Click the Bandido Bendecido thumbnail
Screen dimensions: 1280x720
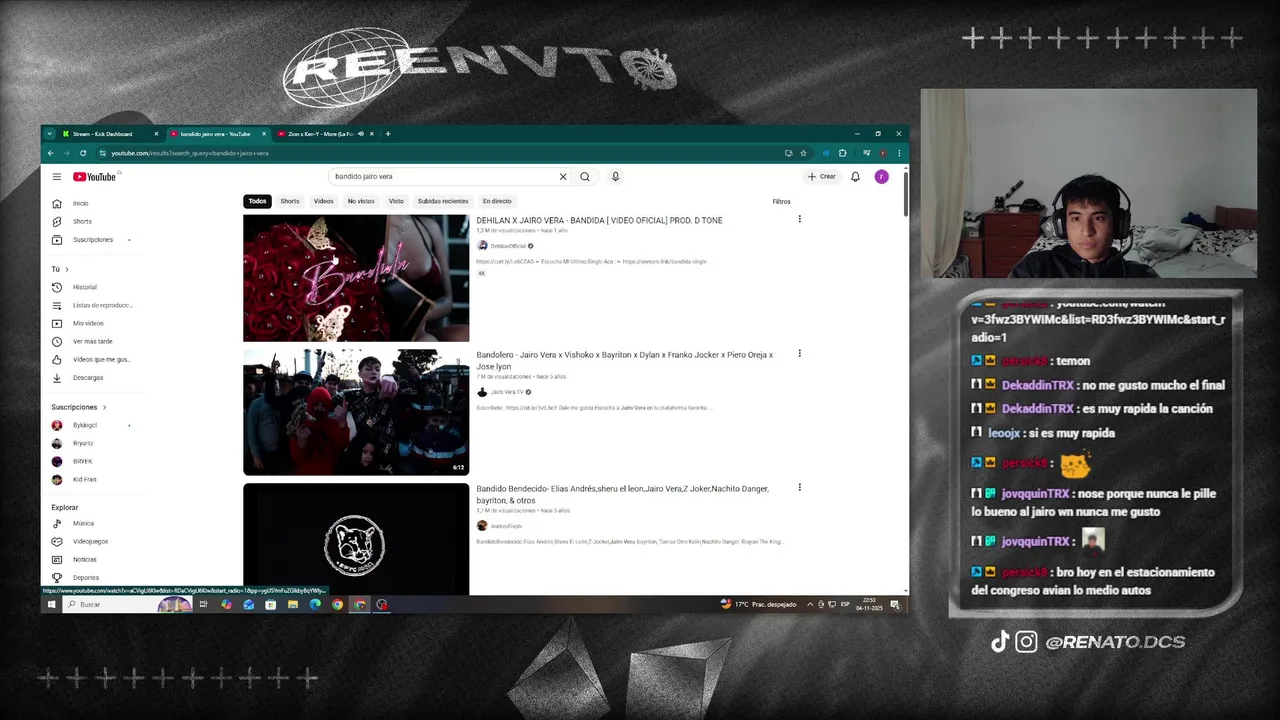356,539
